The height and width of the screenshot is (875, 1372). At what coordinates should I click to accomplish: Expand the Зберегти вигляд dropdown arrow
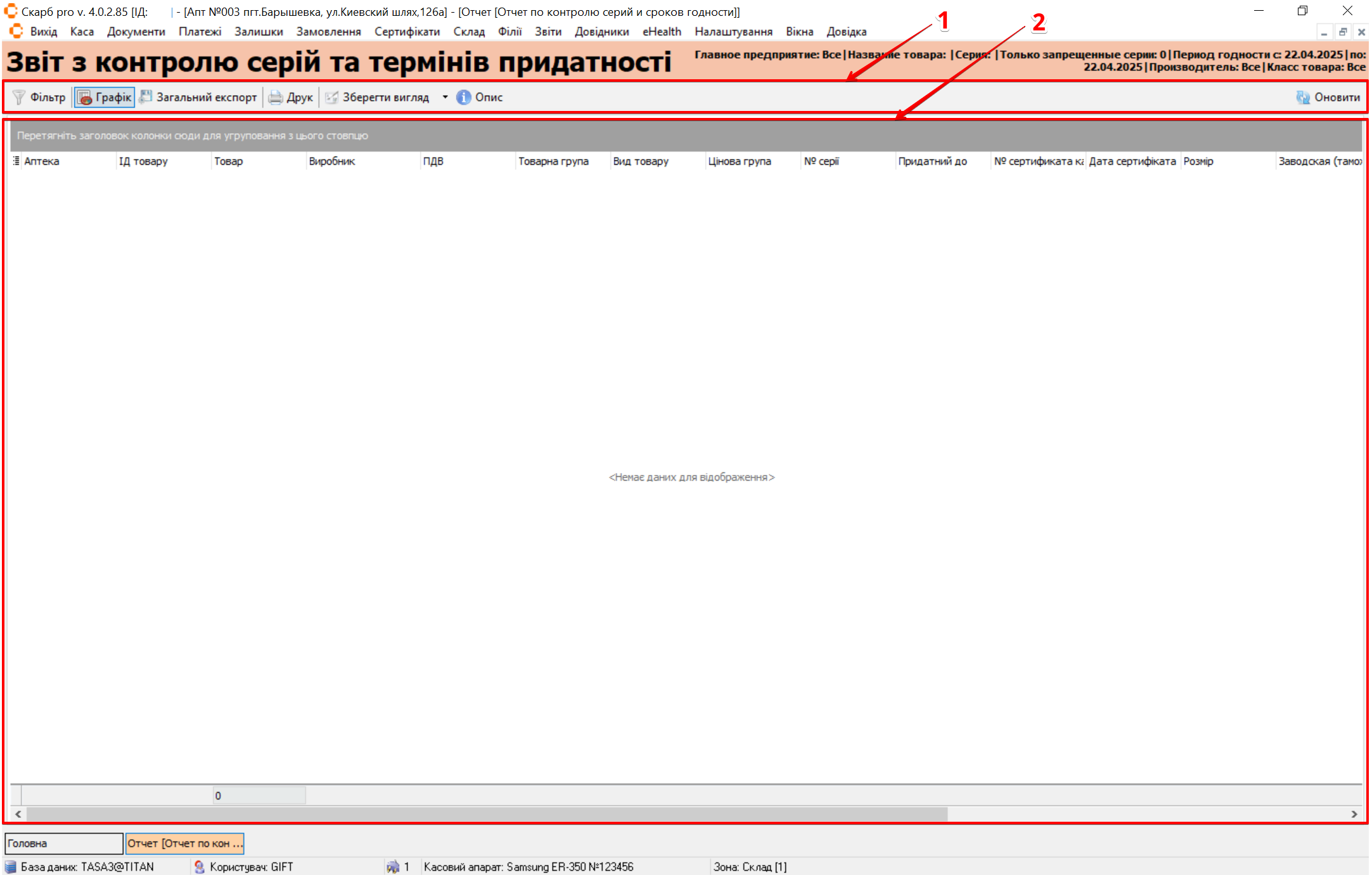[x=445, y=97]
